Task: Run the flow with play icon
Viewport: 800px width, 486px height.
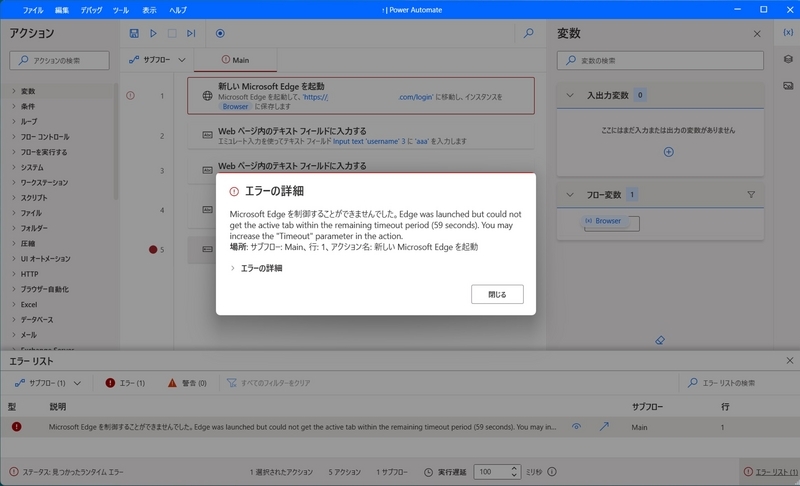Action: (x=153, y=33)
